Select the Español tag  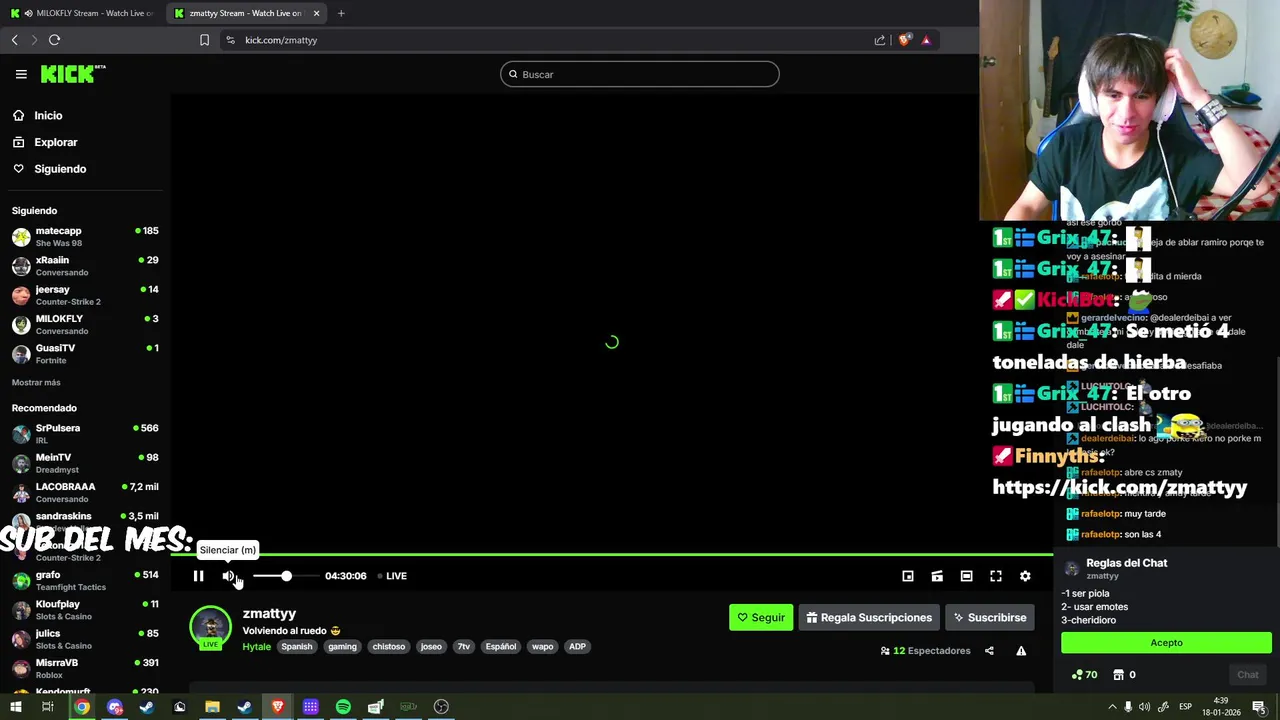point(501,647)
